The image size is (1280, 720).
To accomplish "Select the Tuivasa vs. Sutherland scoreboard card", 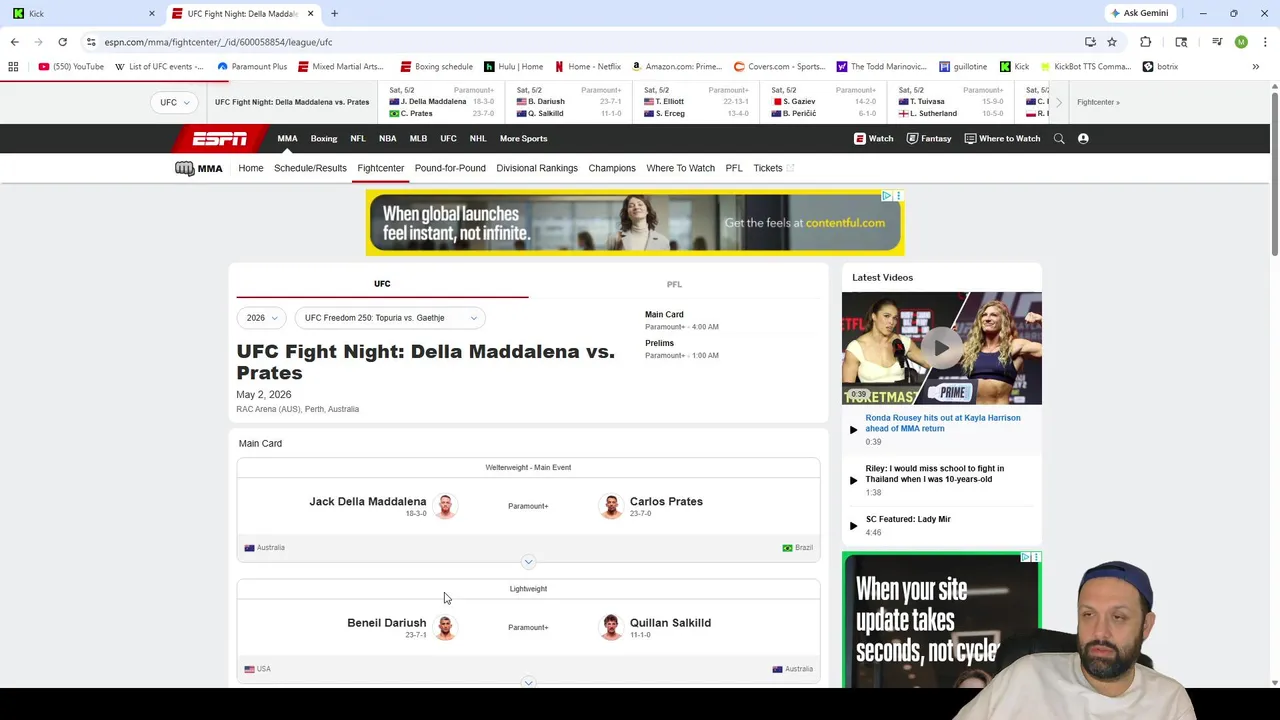I will [951, 102].
